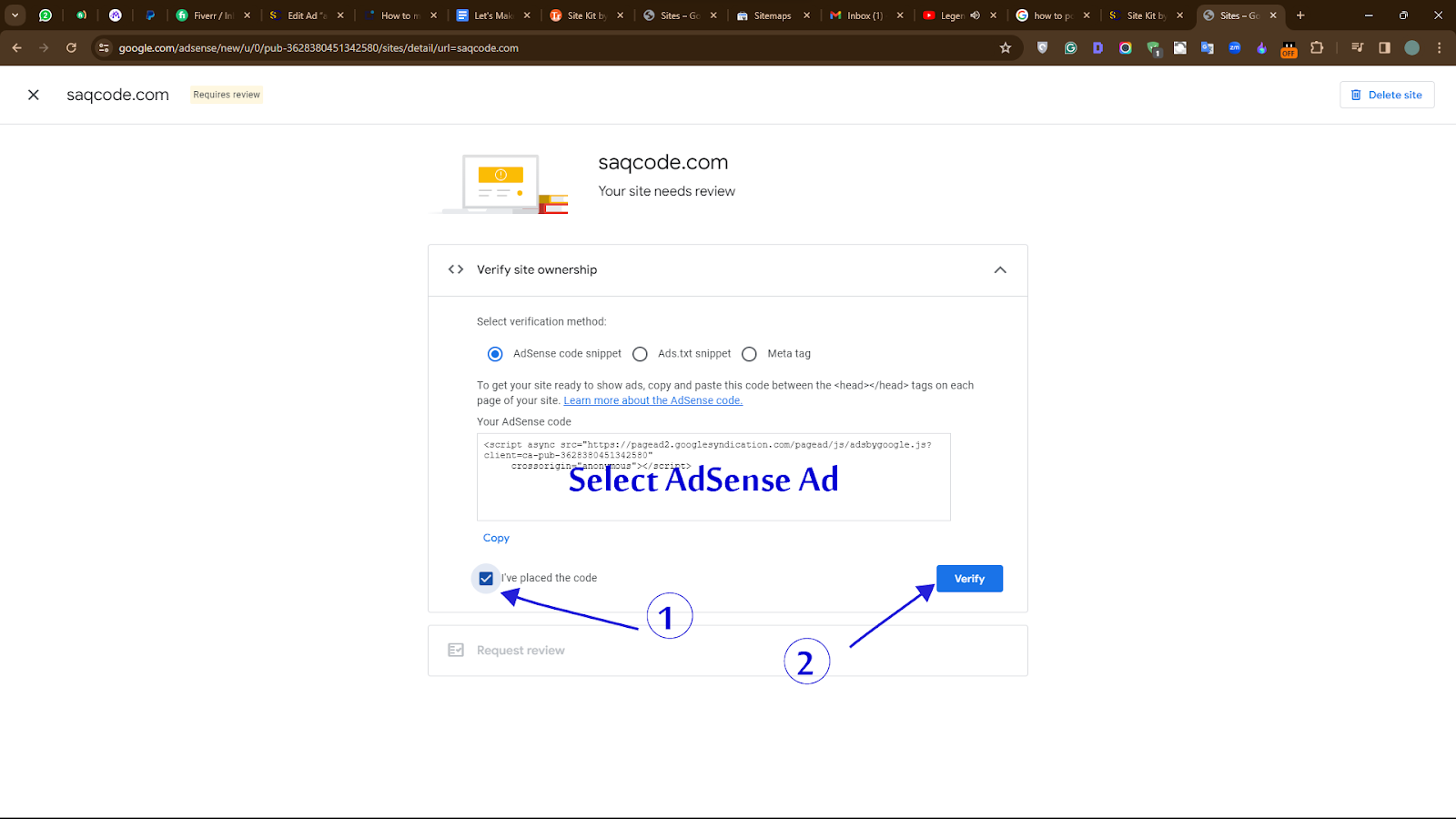This screenshot has width=1456, height=819.
Task: Click the code brackets icon beside Verify
Action: tap(456, 269)
